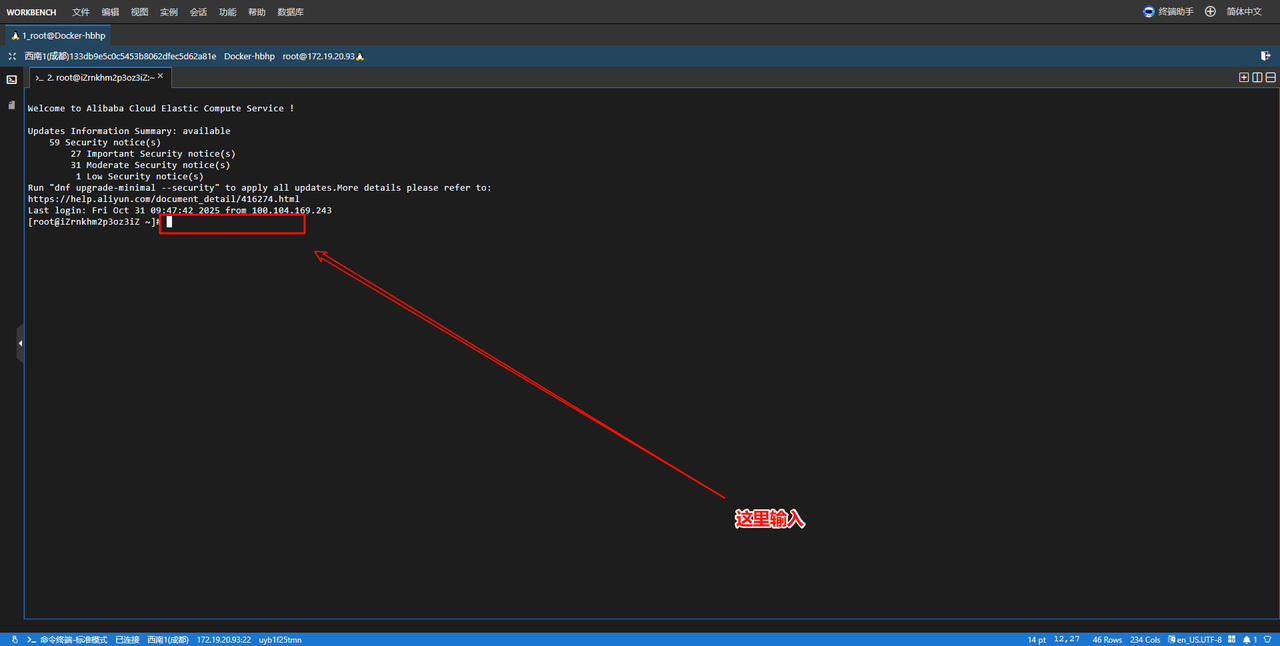Collapse the left side panel handle

(19, 343)
